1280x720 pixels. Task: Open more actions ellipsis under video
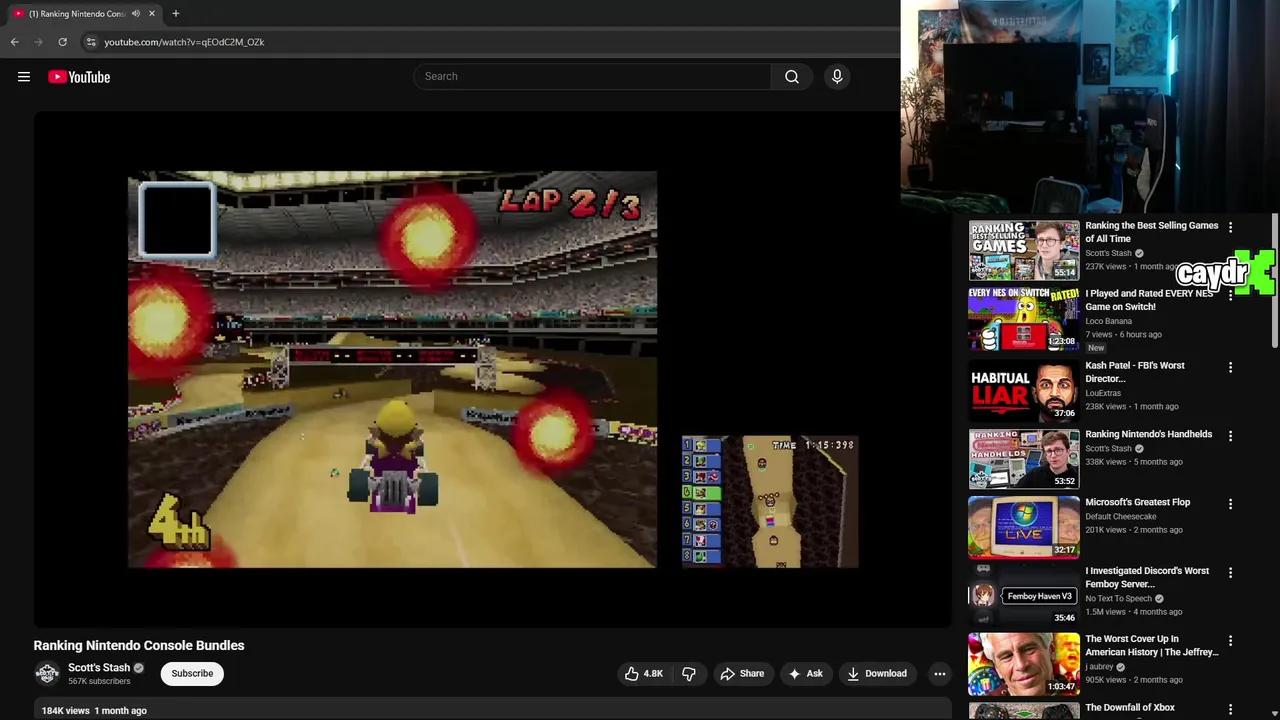[x=939, y=674]
